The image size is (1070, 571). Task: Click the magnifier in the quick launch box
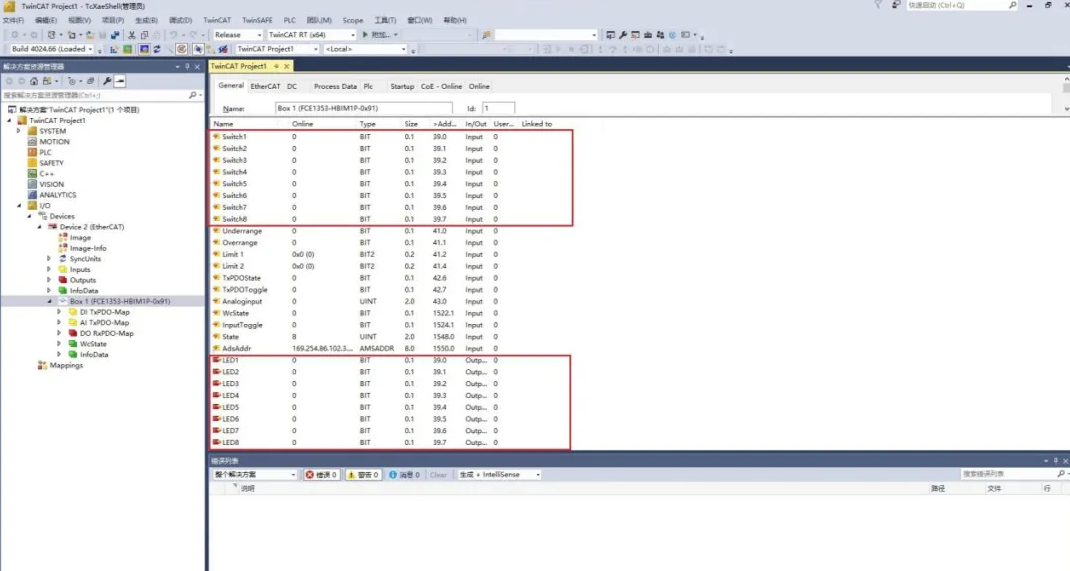1012,5
